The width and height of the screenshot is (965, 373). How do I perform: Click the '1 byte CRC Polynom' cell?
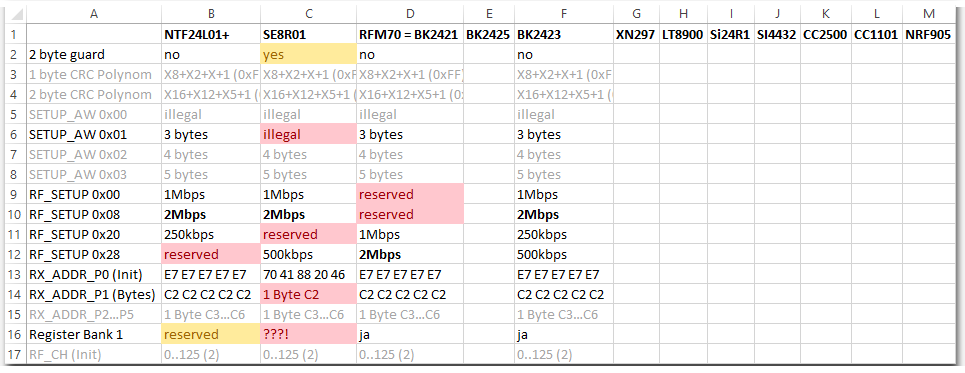tap(94, 74)
